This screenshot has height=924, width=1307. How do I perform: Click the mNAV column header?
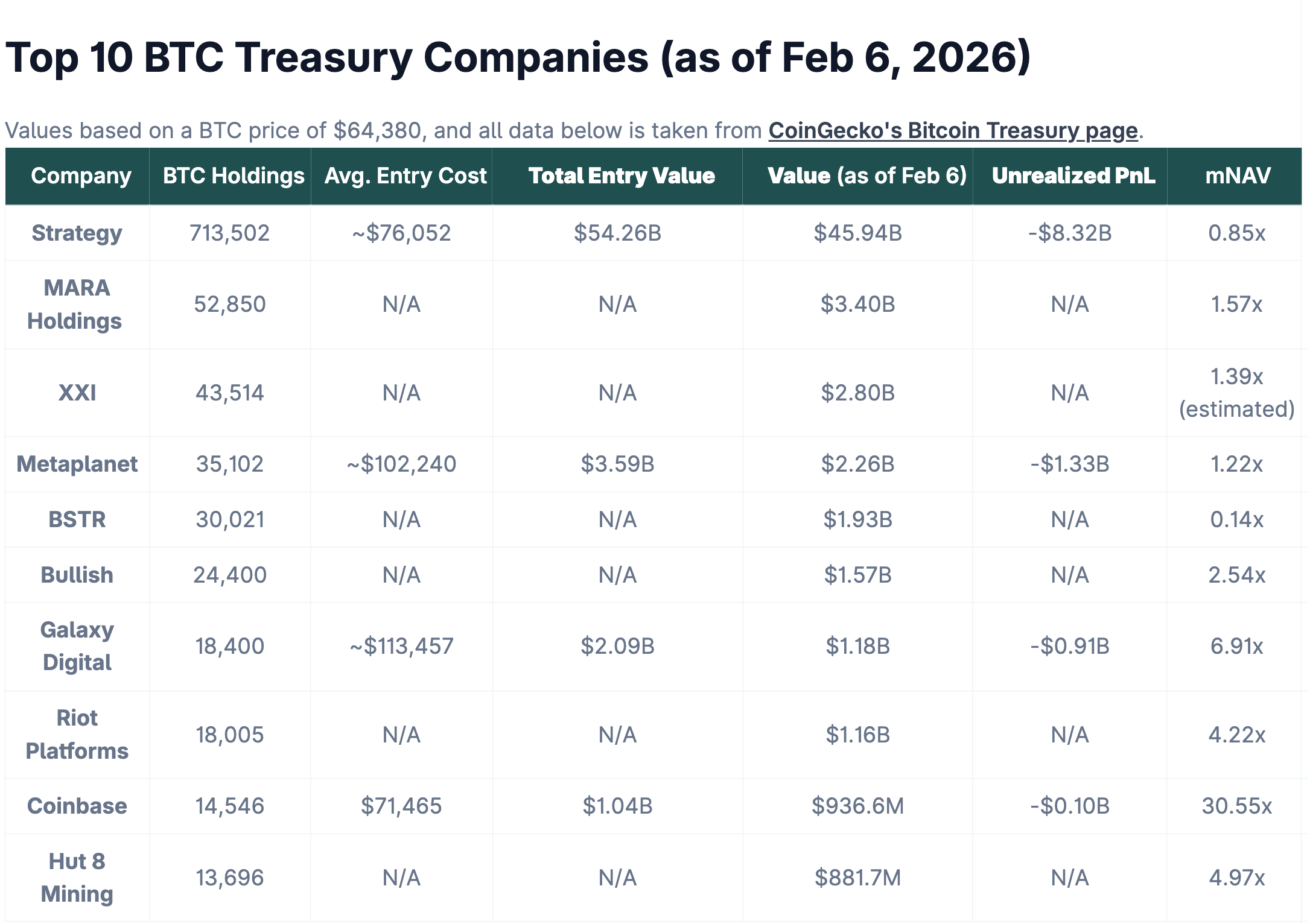1237,176
